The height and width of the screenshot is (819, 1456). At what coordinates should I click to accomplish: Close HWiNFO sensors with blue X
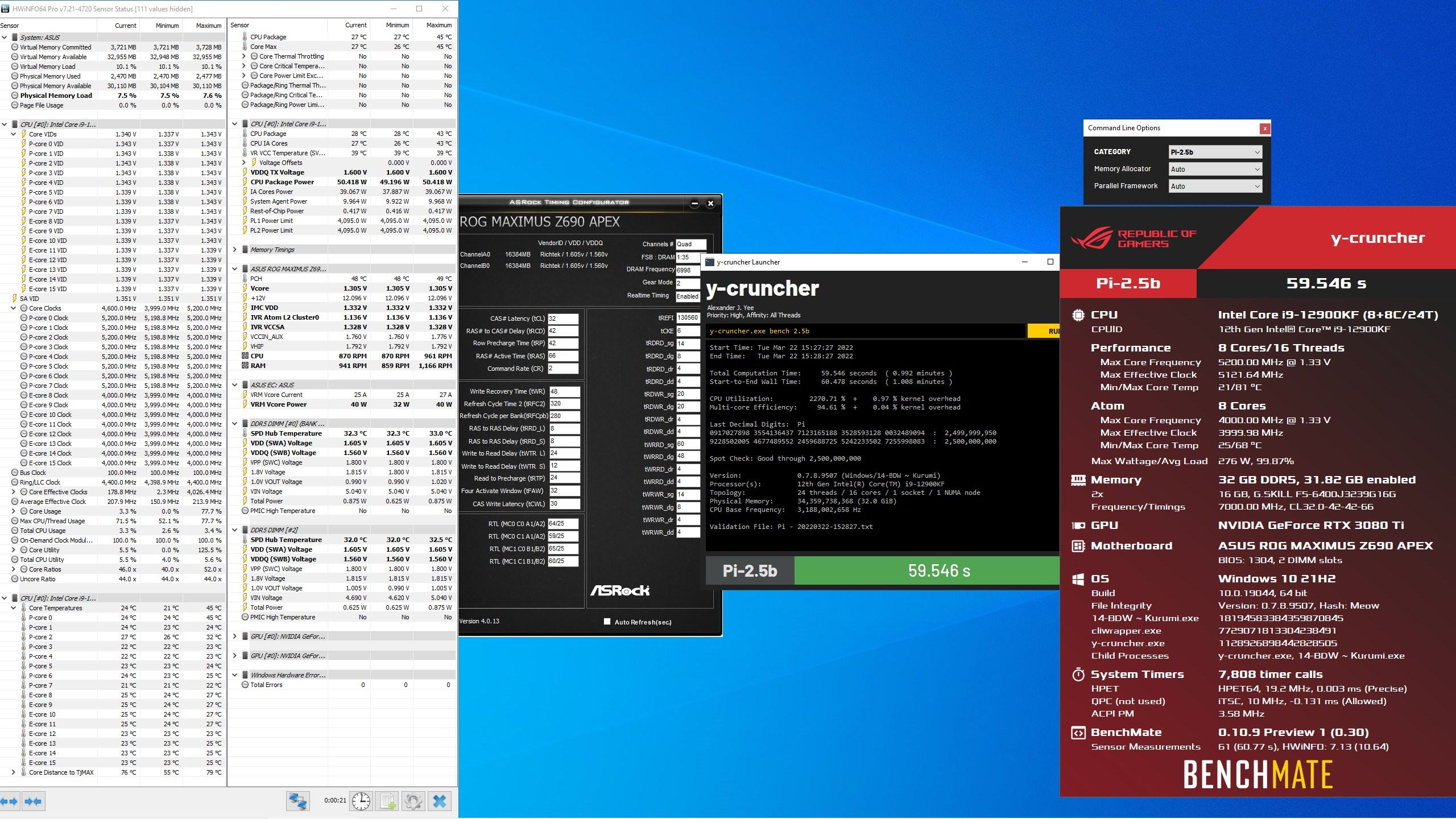point(440,801)
